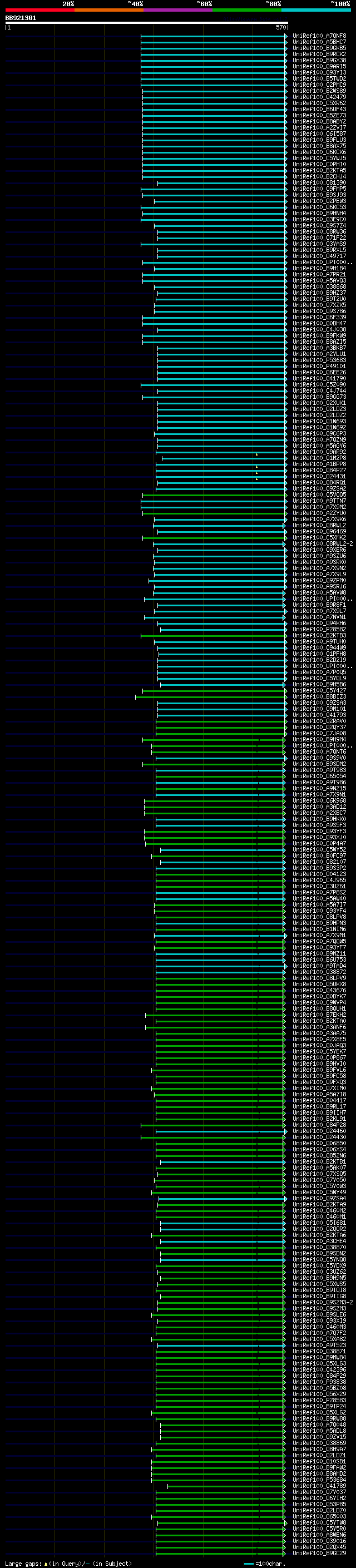
Task: Select UniRef100_C5XR62 label
Action: [x=319, y=103]
